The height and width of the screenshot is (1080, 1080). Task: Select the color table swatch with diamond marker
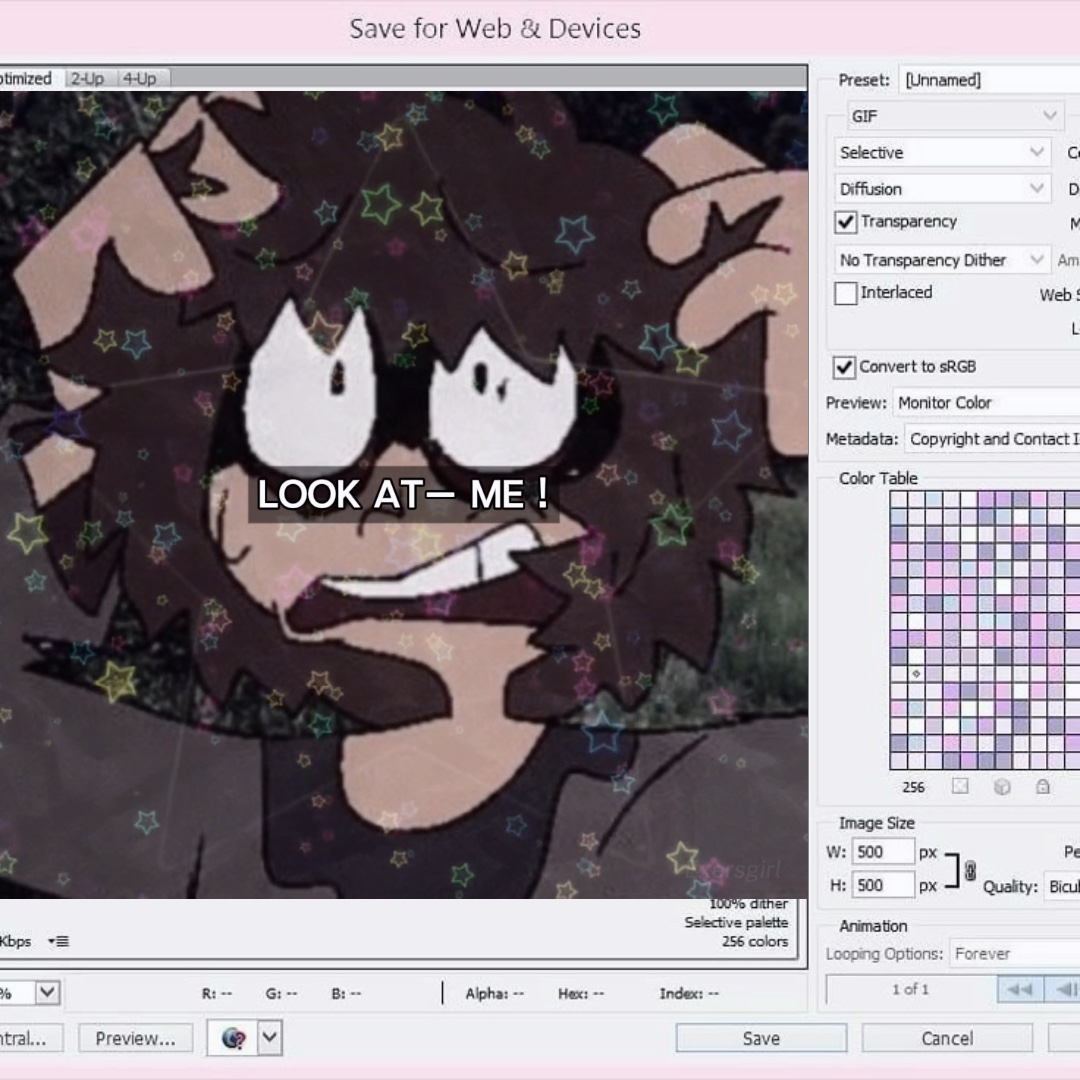coord(916,674)
